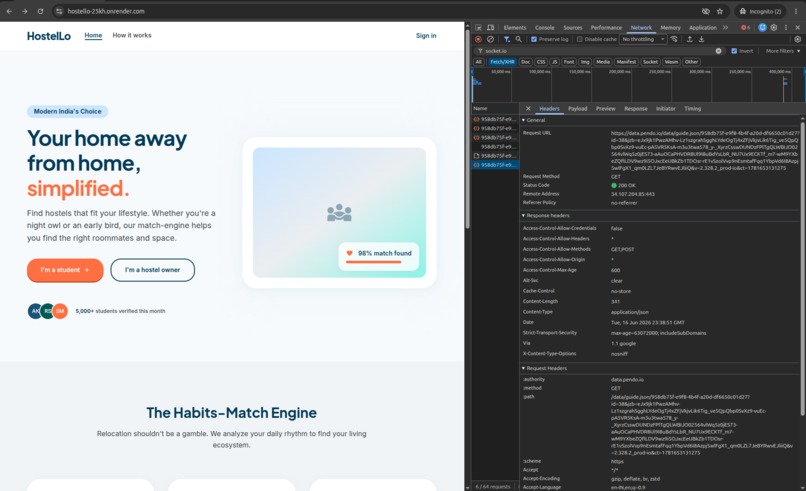Toggle the CSS type filter
Image resolution: width=806 pixels, height=491 pixels.
point(541,62)
